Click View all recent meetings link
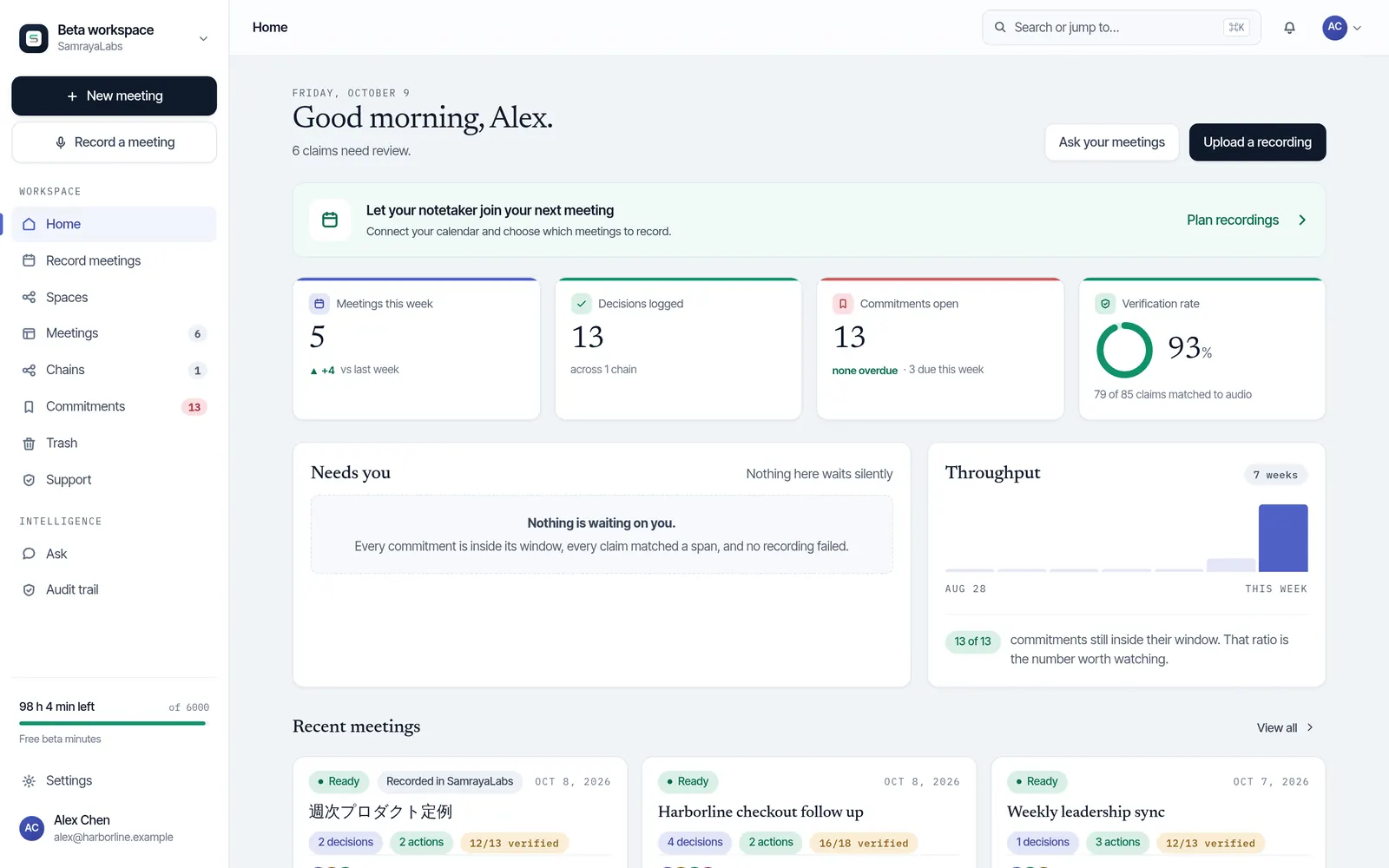The width and height of the screenshot is (1389, 868). point(1285,727)
